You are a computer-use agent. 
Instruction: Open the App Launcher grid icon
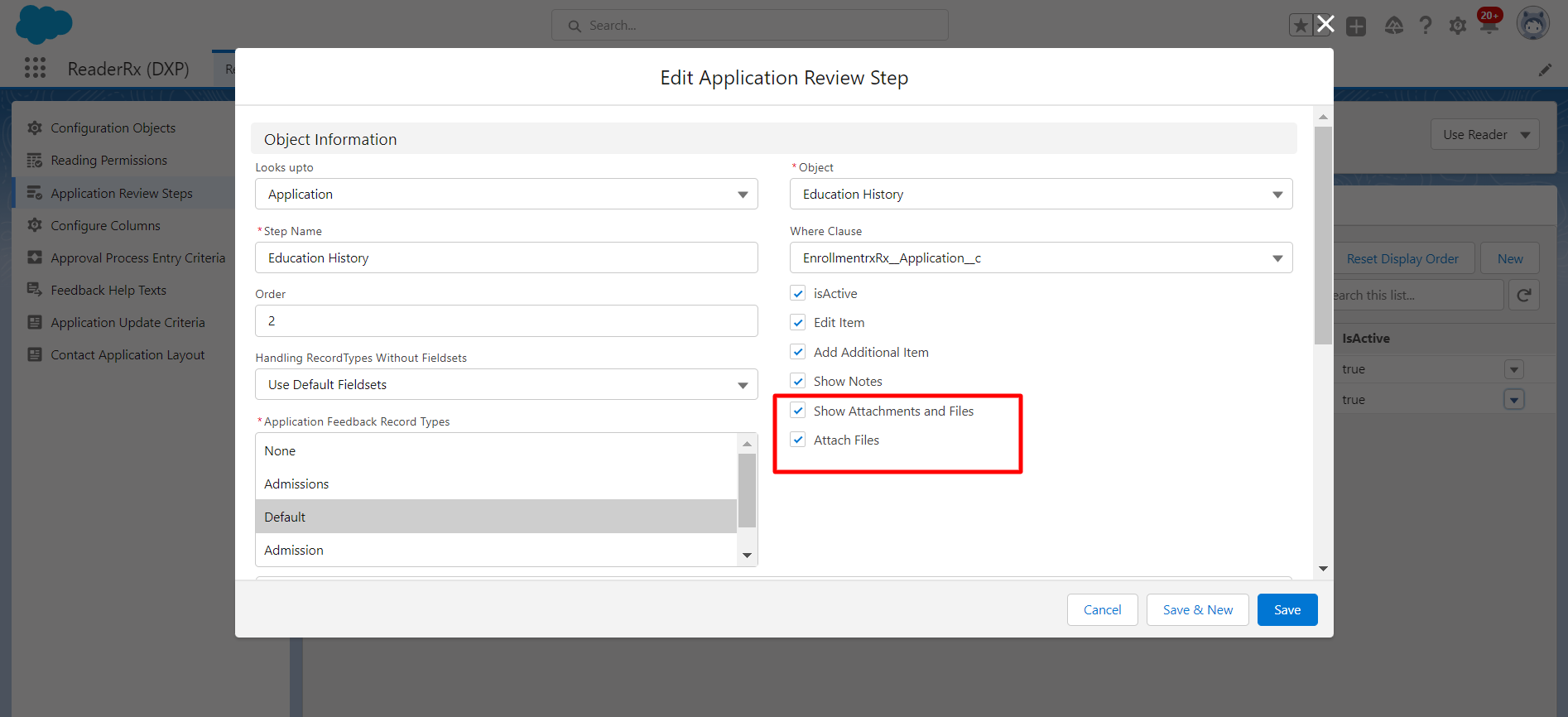pos(35,68)
